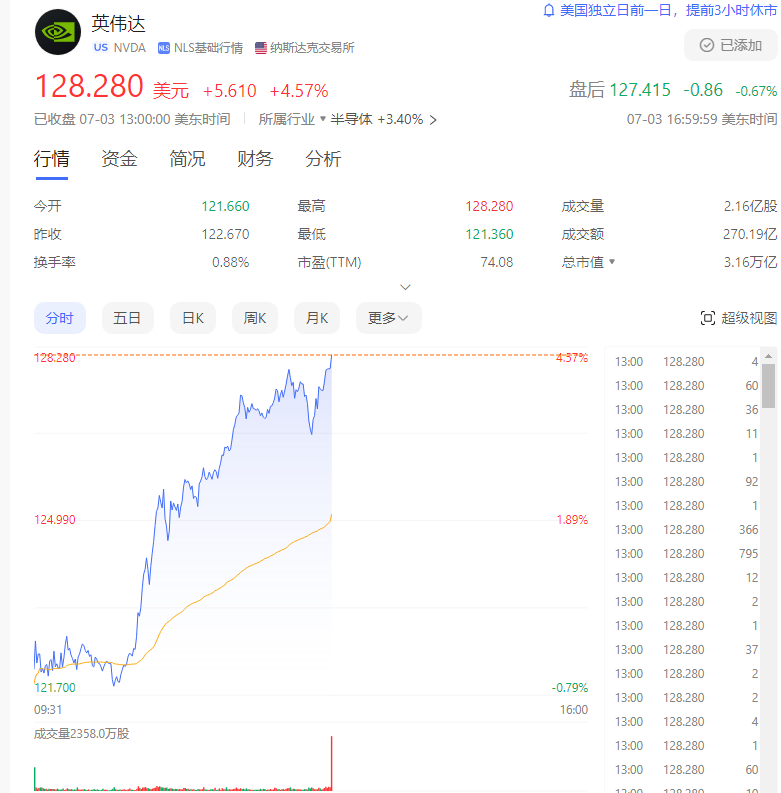Select the 分时 chart view
This screenshot has height=793, width=781.
[x=60, y=318]
